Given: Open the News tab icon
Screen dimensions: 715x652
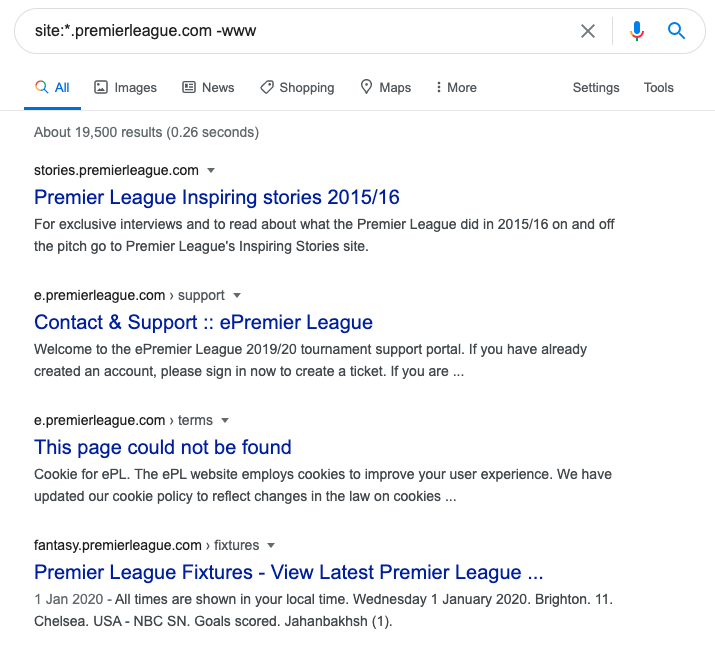Looking at the screenshot, I should 189,87.
